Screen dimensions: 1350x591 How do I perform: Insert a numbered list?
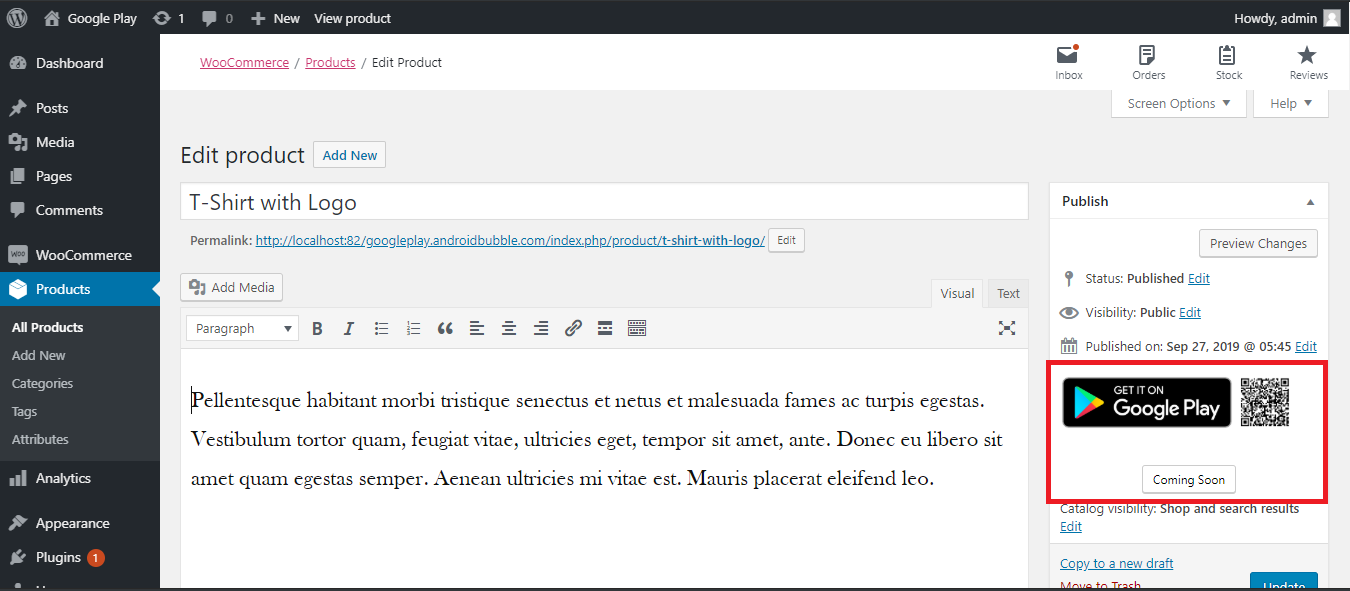tap(413, 328)
